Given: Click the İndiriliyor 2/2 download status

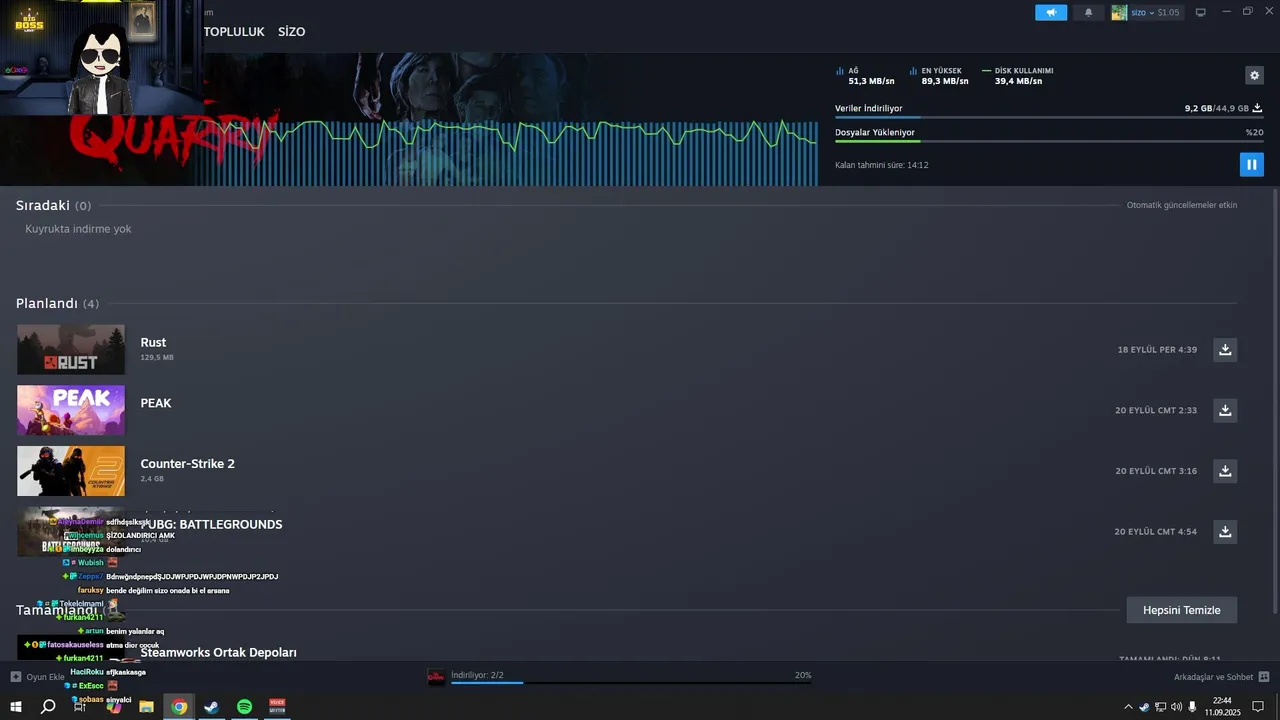Looking at the screenshot, I should (477, 675).
